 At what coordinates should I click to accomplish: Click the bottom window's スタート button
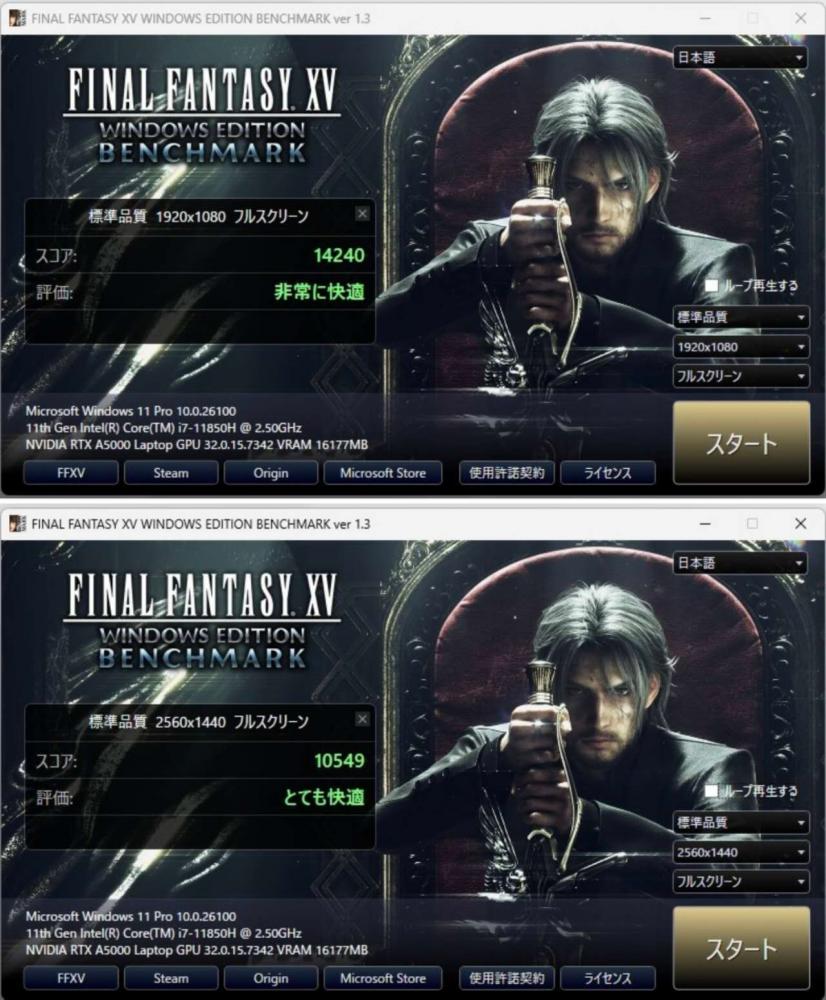coord(741,948)
